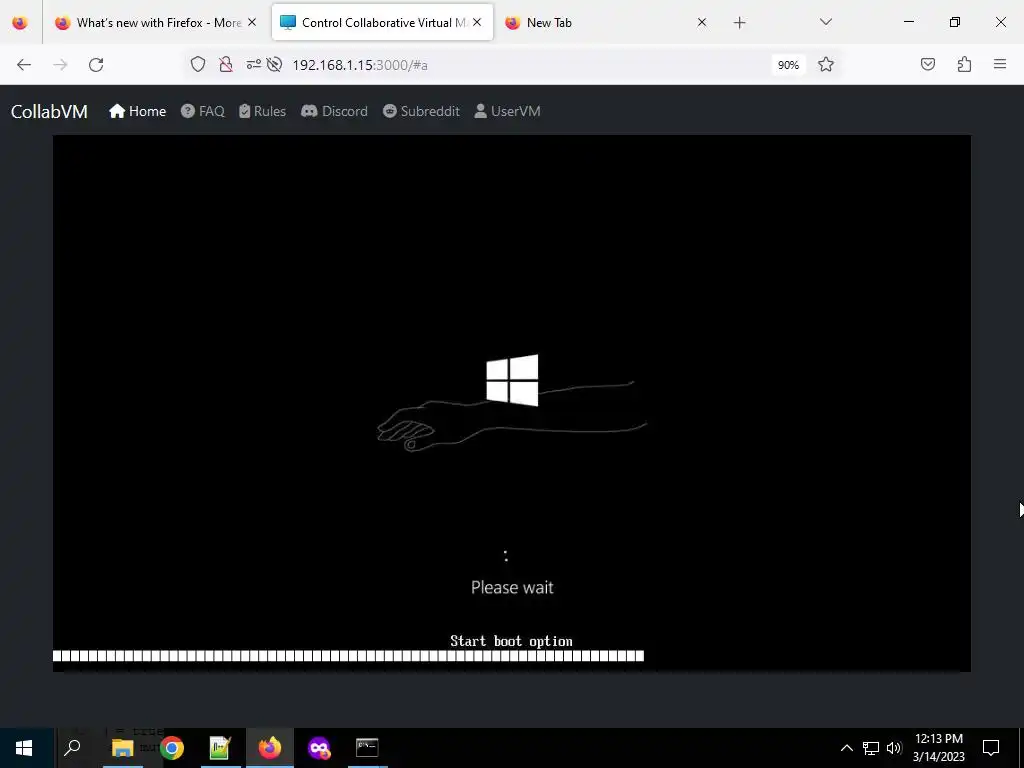The height and width of the screenshot is (768, 1024).
Task: Open the purple mask app in taskbar
Action: (x=319, y=748)
